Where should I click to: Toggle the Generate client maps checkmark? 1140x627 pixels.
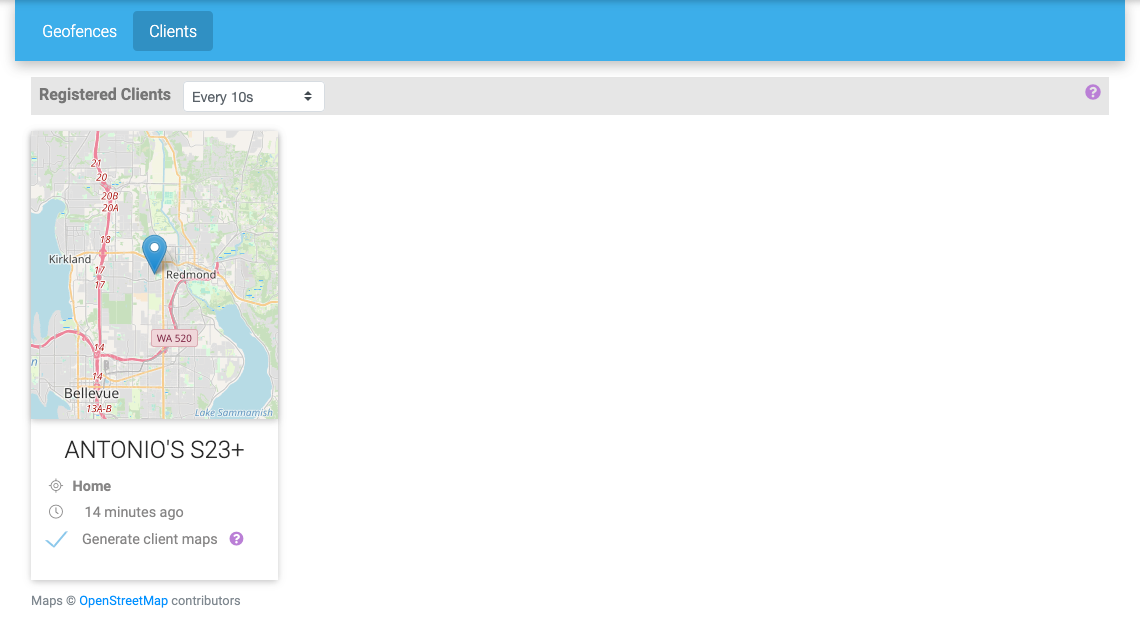pos(57,539)
